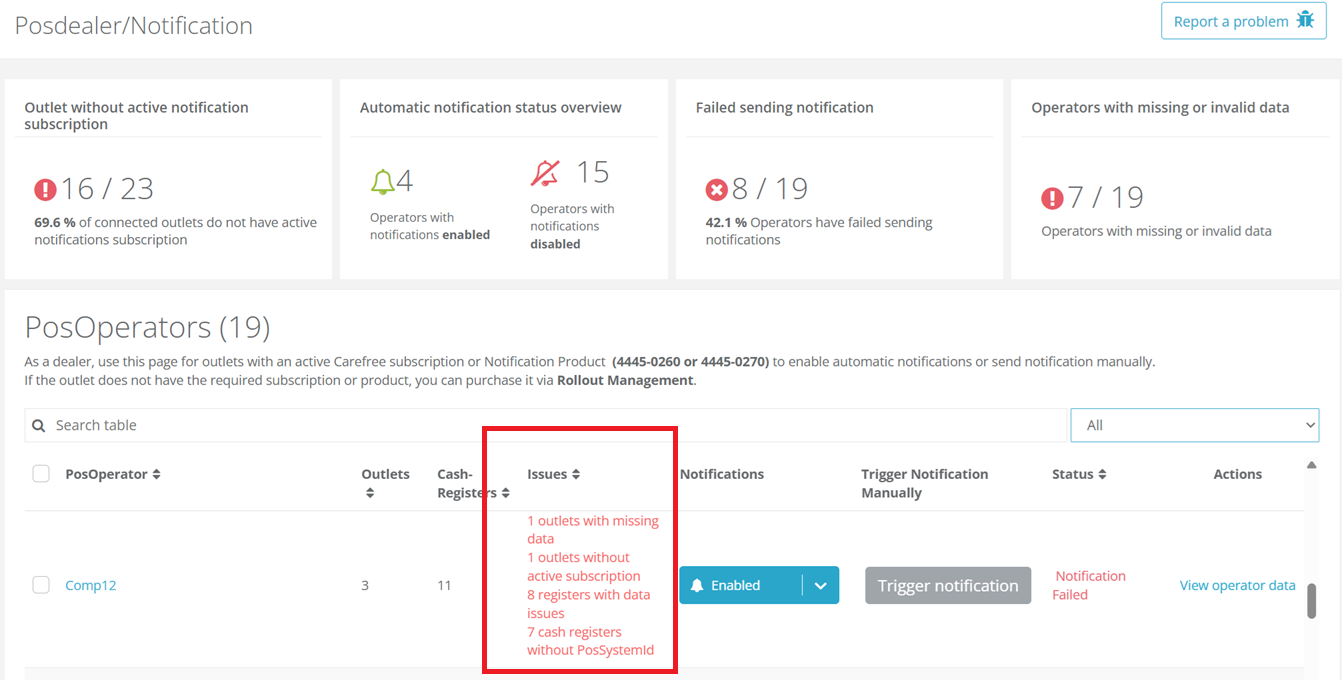This screenshot has height=680, width=1342.
Task: Check the Comp12 row checkbox
Action: pyautogui.click(x=41, y=585)
